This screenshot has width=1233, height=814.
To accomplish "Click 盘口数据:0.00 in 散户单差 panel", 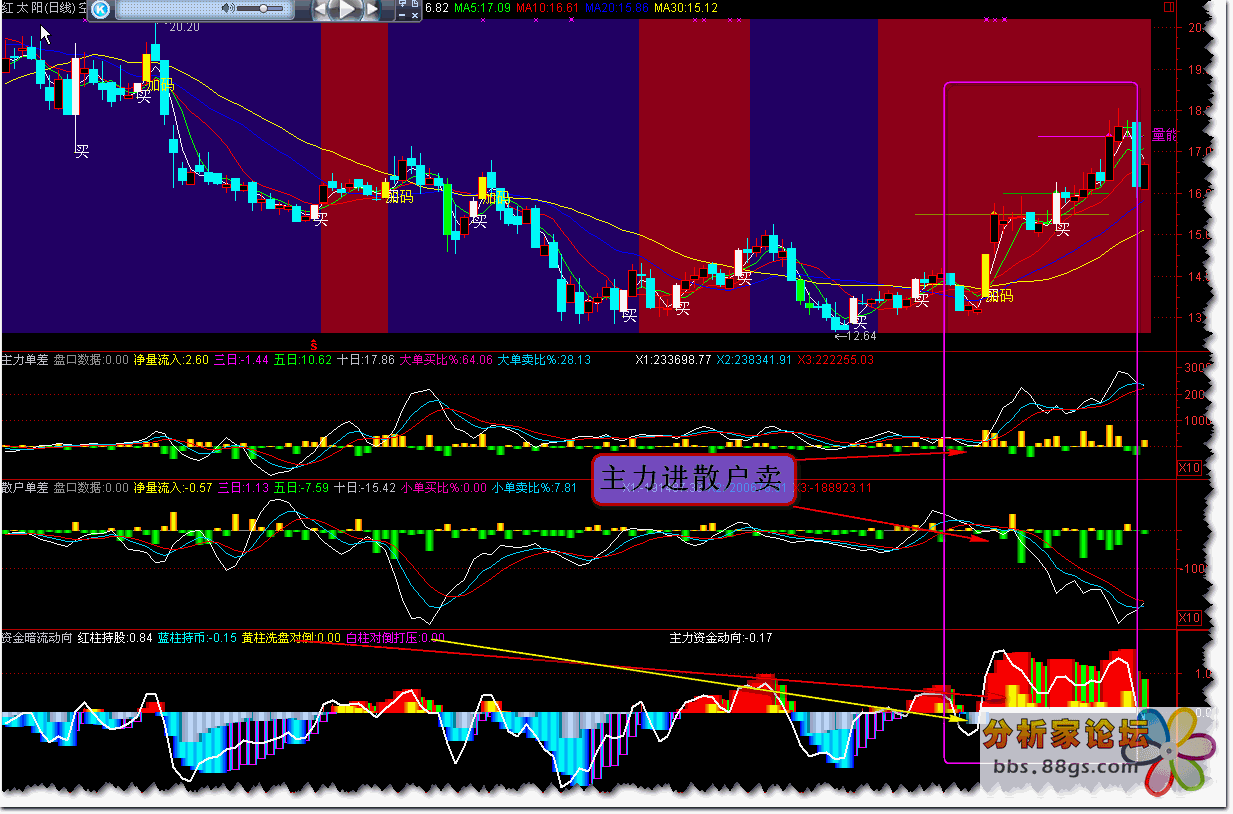I will [91, 488].
